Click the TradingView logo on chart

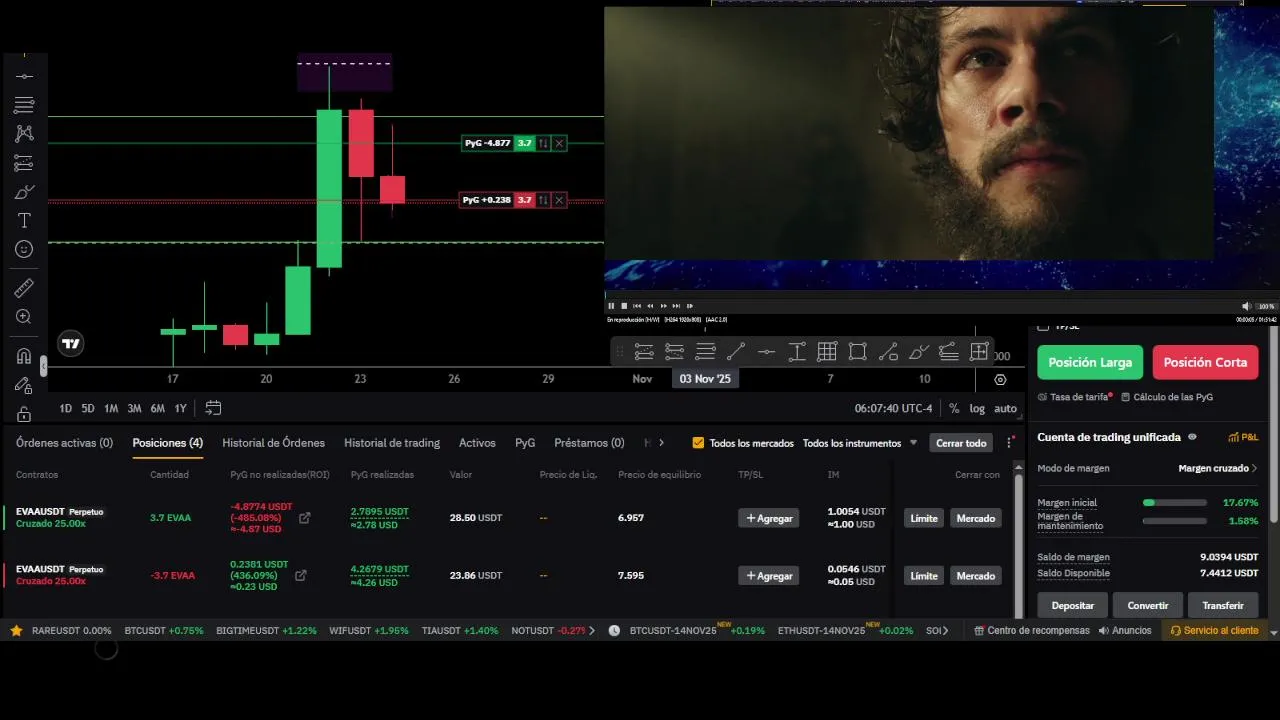pyautogui.click(x=70, y=344)
